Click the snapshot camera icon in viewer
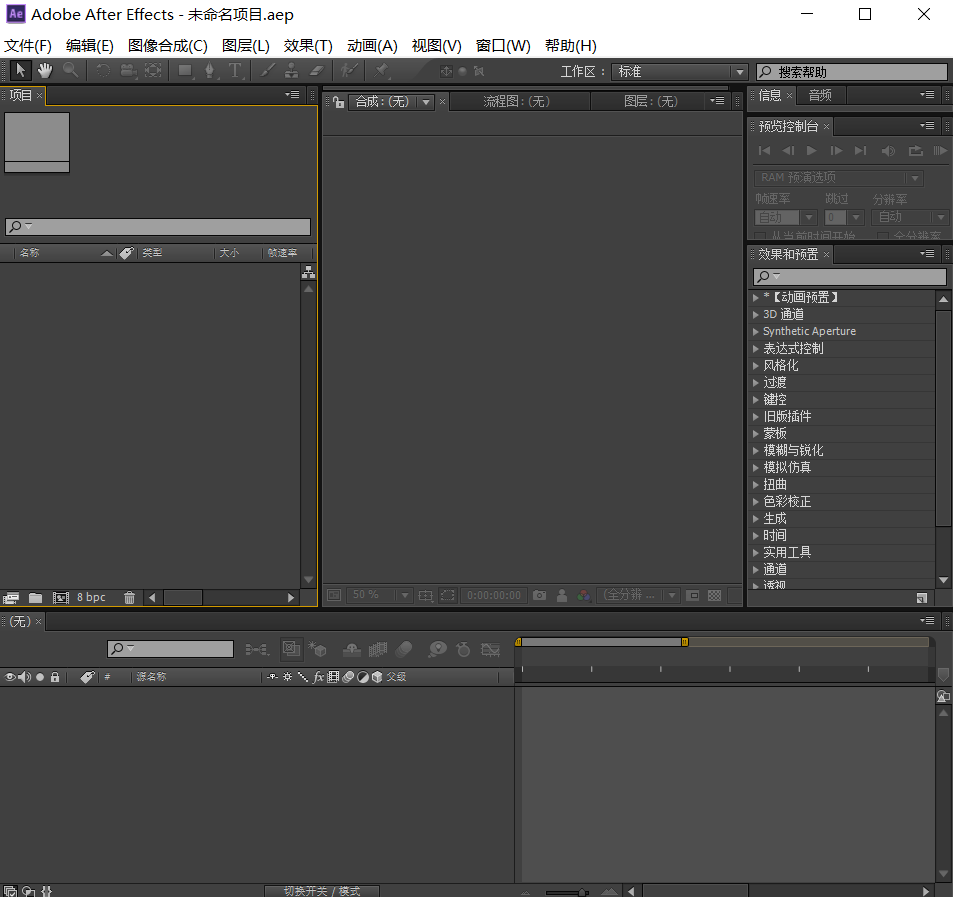The height and width of the screenshot is (897, 953). tap(540, 596)
